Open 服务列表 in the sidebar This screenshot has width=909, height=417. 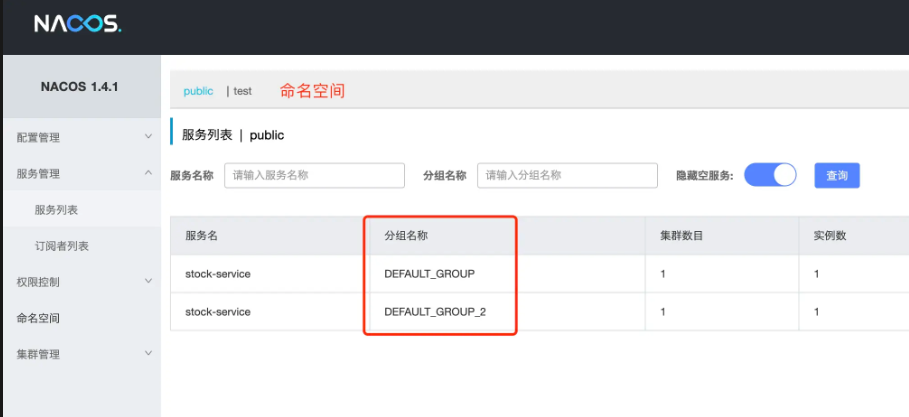56,210
